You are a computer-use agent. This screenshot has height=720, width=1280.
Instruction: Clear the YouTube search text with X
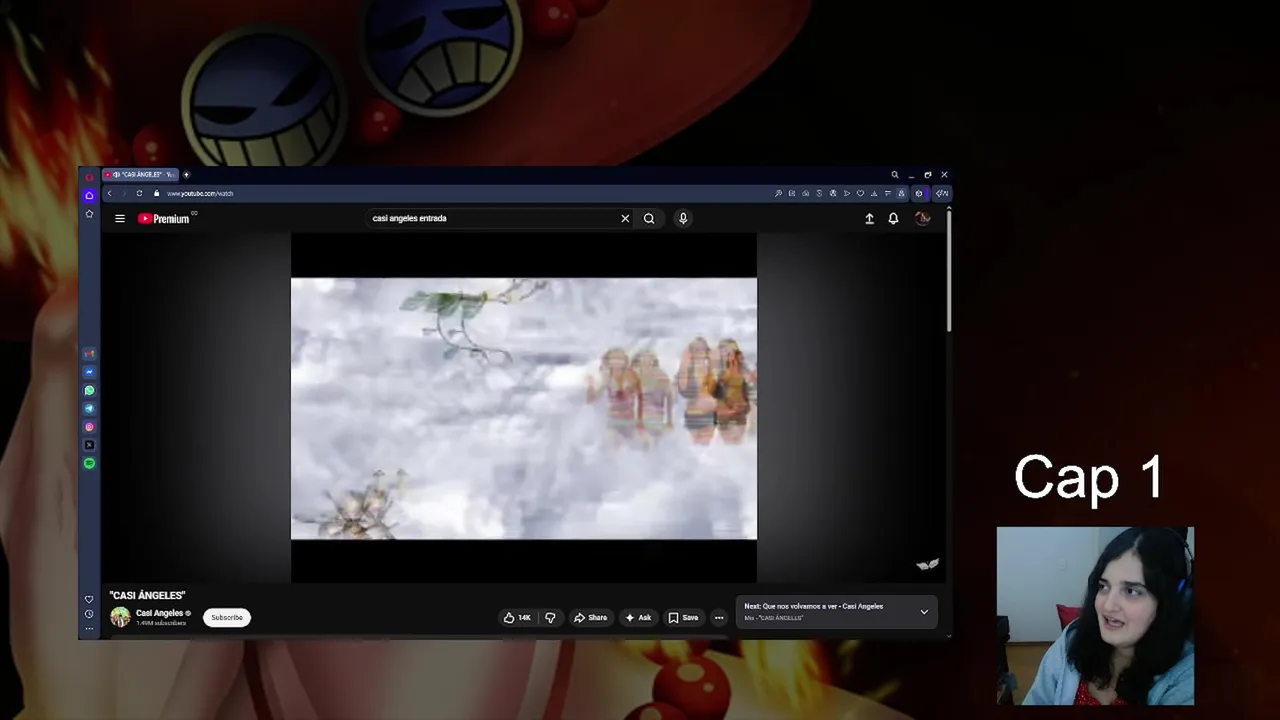(625, 218)
